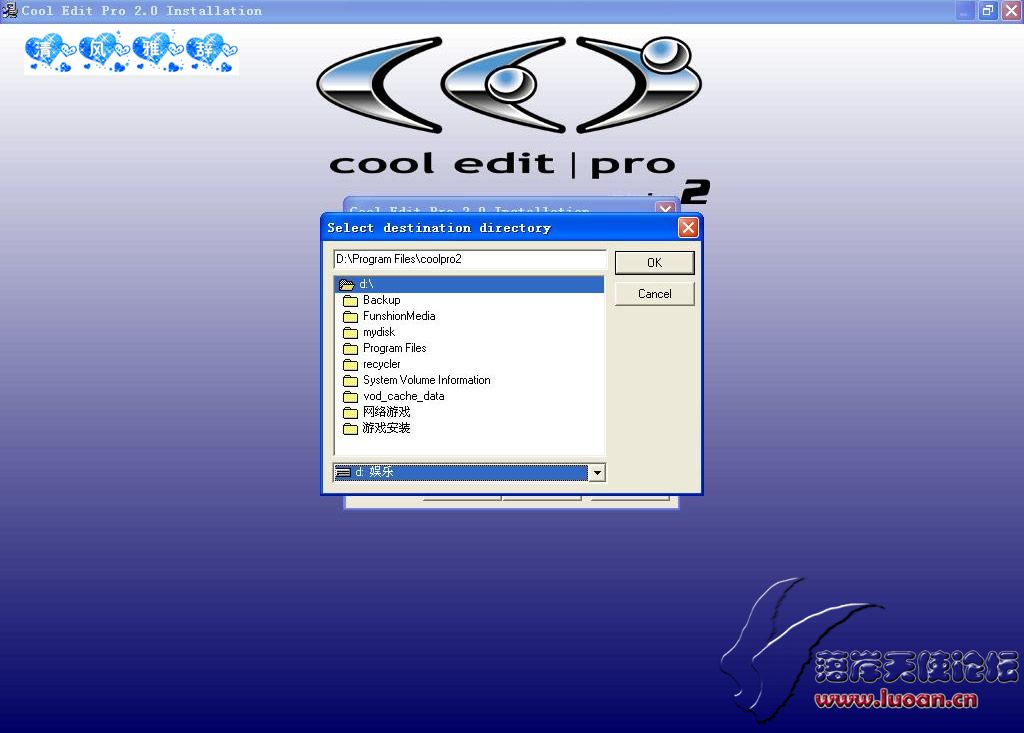Viewport: 1024px width, 733px height.
Task: Select the System Volume Information folder
Action: pos(426,380)
